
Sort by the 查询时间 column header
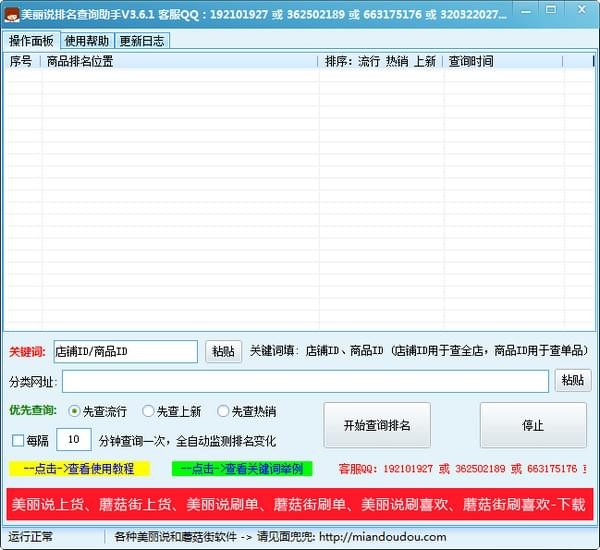(x=503, y=61)
